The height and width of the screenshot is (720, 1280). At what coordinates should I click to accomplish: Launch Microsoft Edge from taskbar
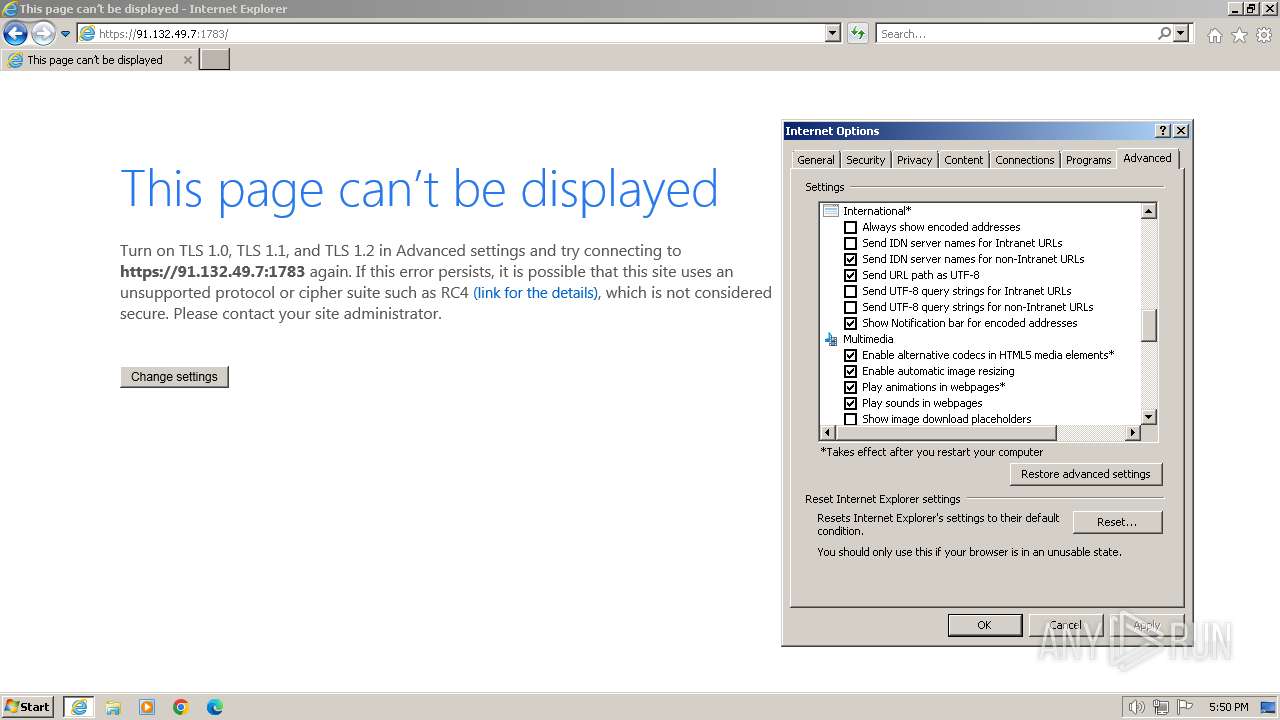(215, 707)
